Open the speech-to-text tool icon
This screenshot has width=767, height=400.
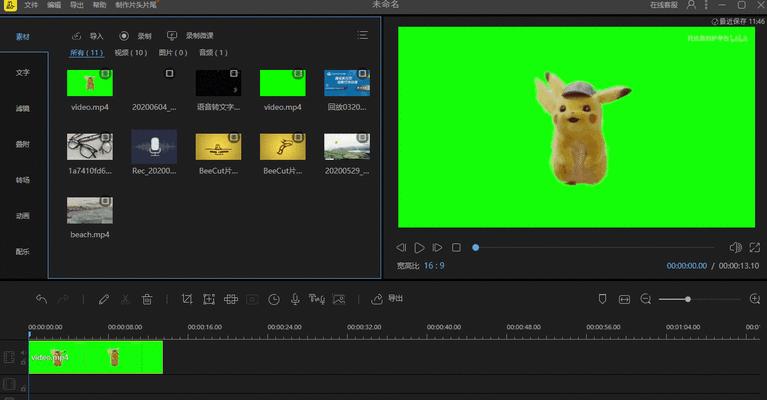click(x=316, y=299)
